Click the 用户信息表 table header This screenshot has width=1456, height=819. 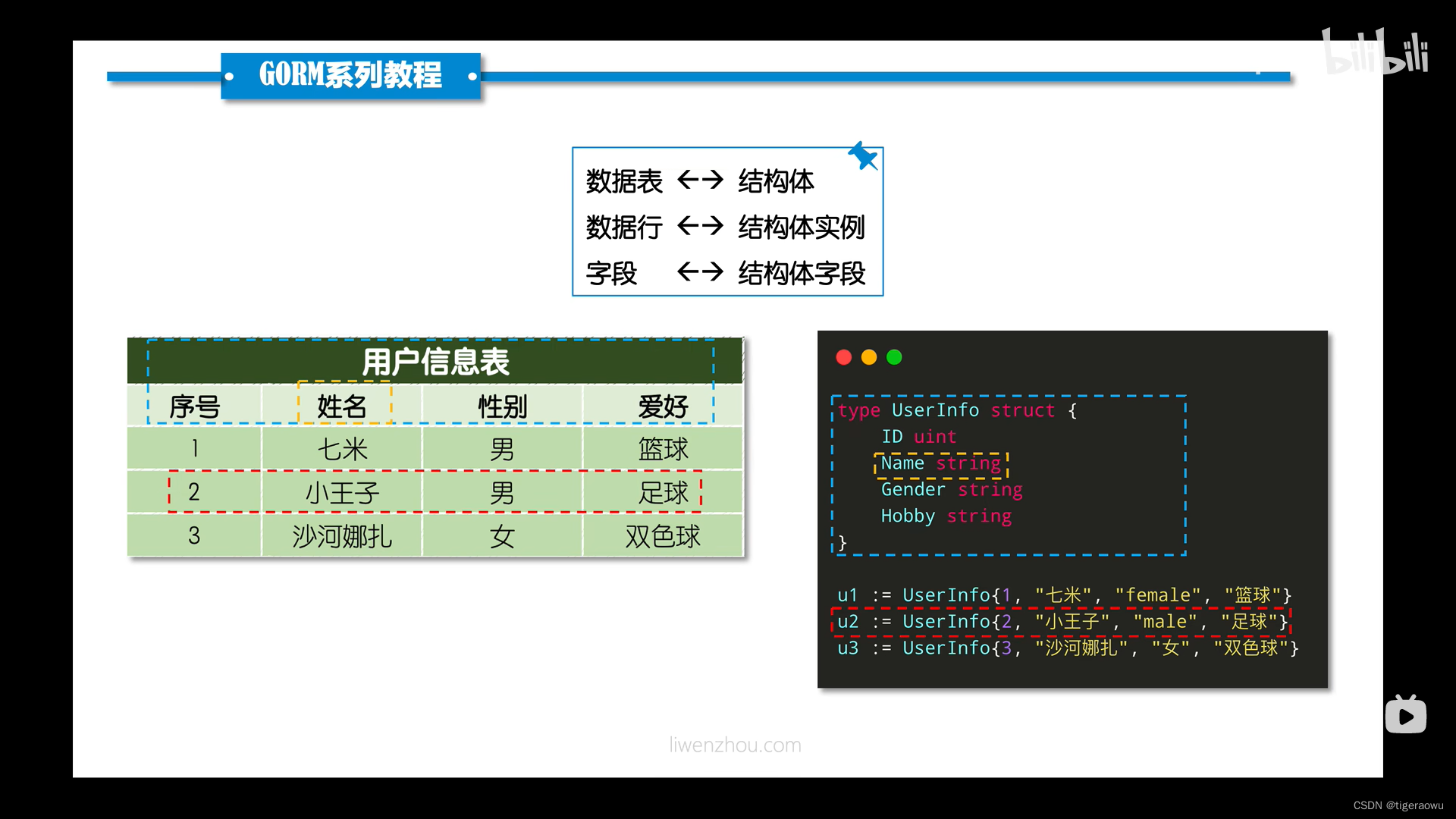tap(435, 362)
